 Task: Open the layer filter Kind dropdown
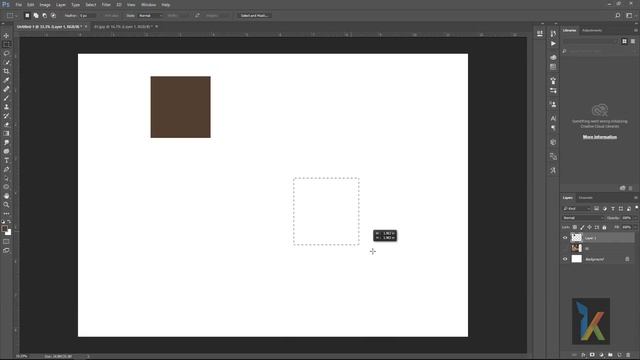577,209
